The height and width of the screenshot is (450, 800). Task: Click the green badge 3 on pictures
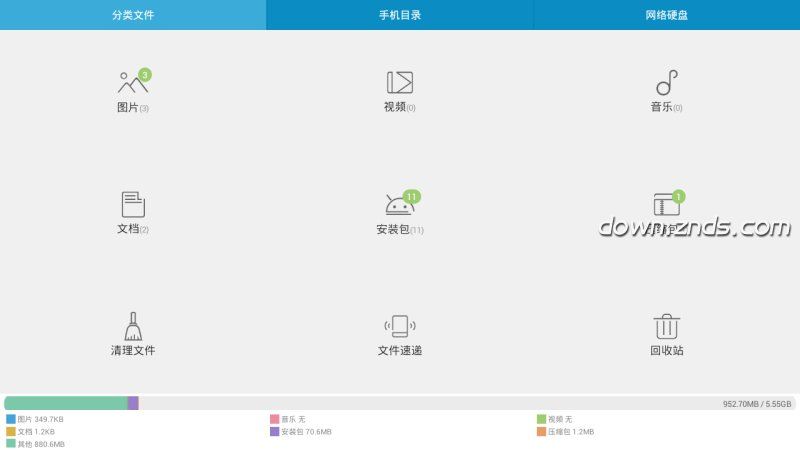pos(145,75)
